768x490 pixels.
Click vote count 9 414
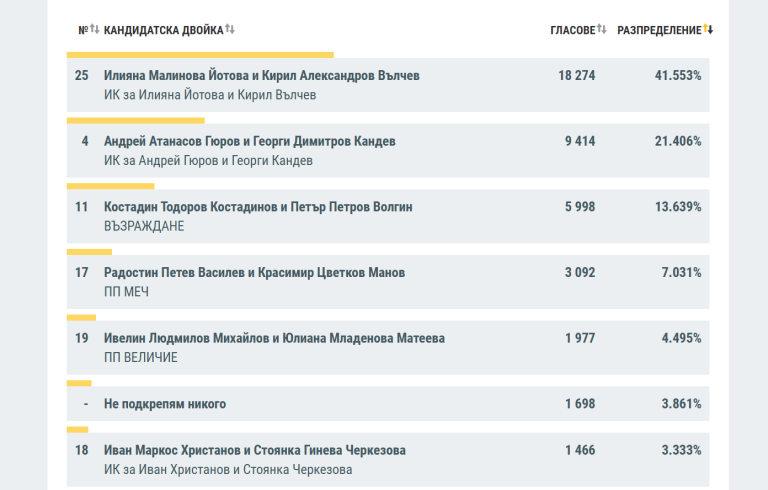coord(580,141)
